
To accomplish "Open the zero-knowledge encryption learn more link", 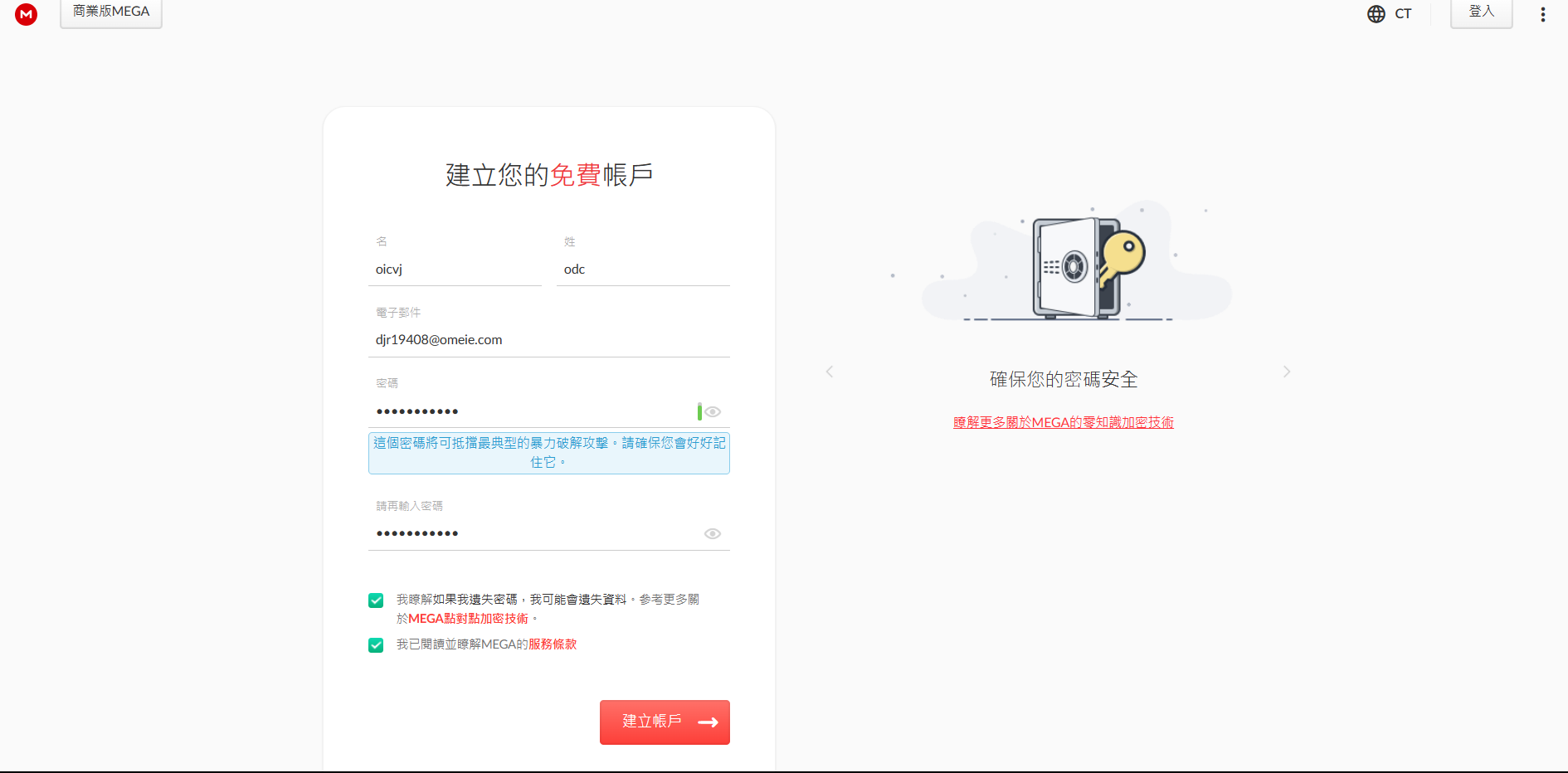I will tap(1063, 423).
